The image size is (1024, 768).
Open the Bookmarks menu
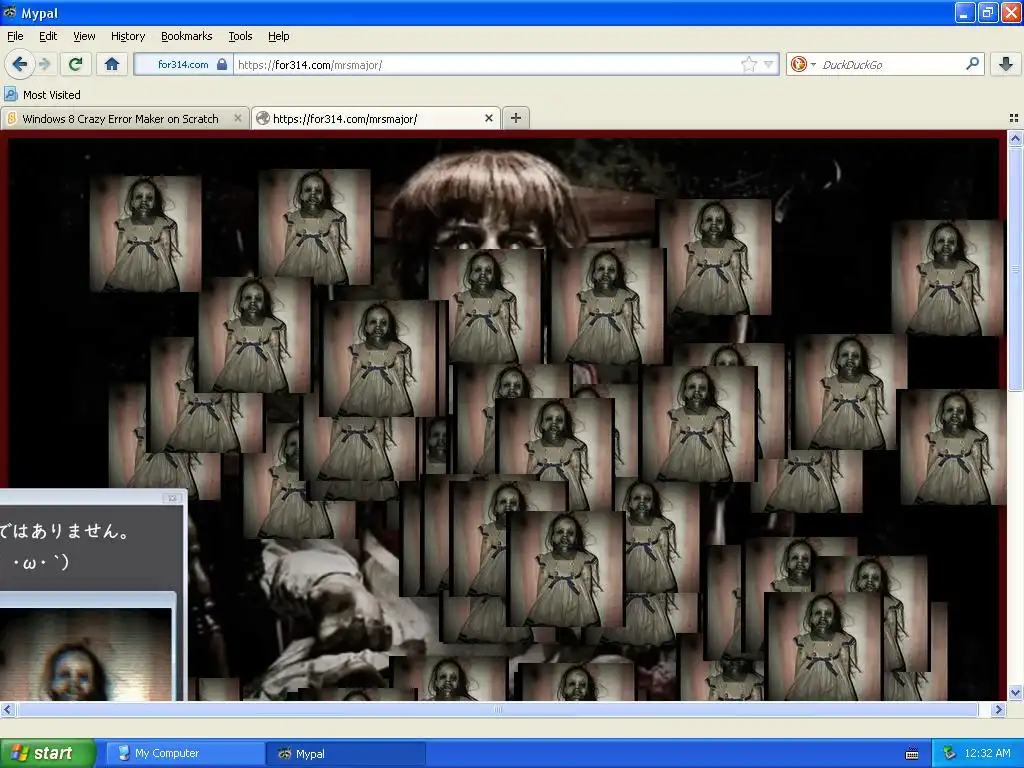[187, 36]
